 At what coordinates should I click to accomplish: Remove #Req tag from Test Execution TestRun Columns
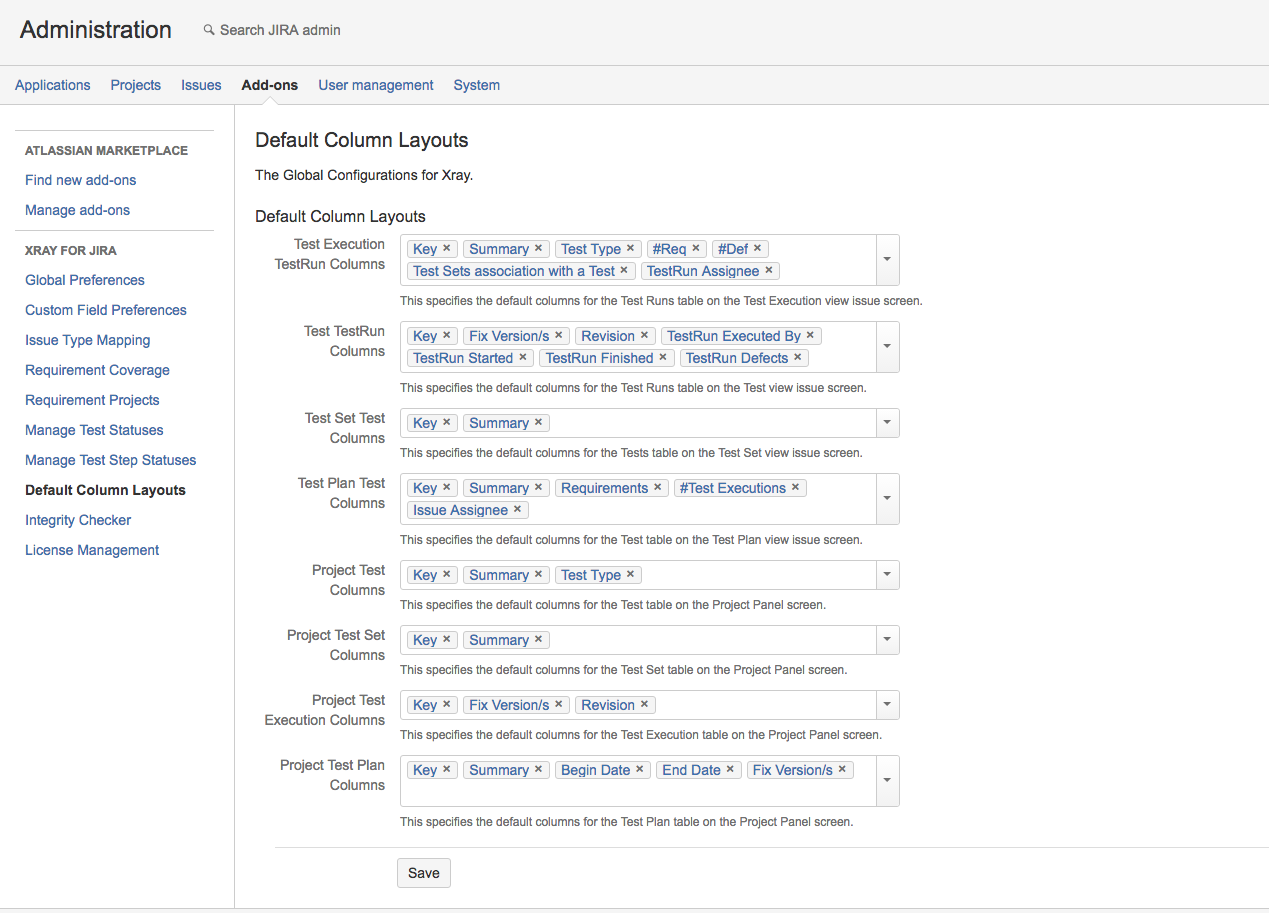coord(696,248)
